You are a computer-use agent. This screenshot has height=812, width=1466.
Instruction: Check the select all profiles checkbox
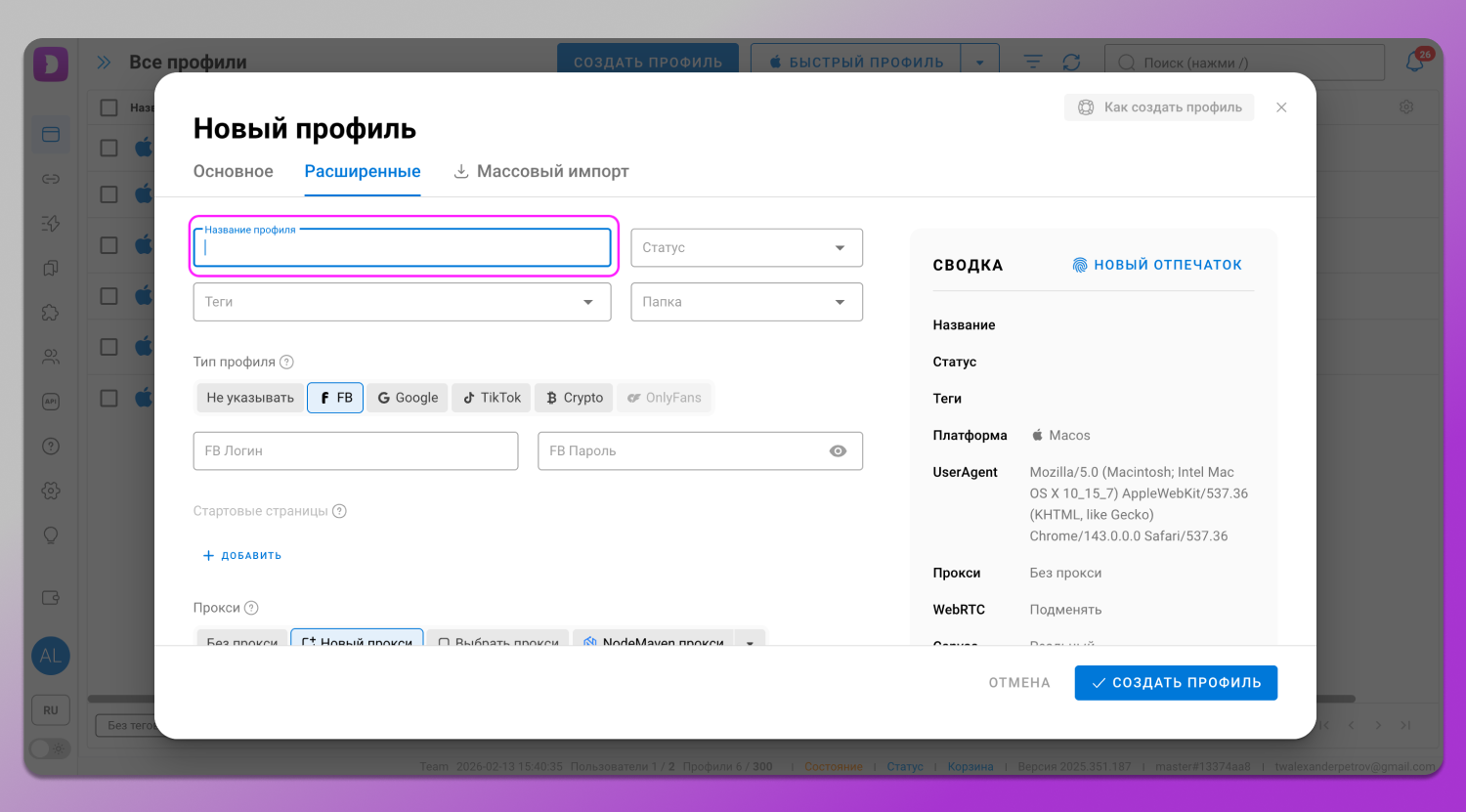(109, 107)
